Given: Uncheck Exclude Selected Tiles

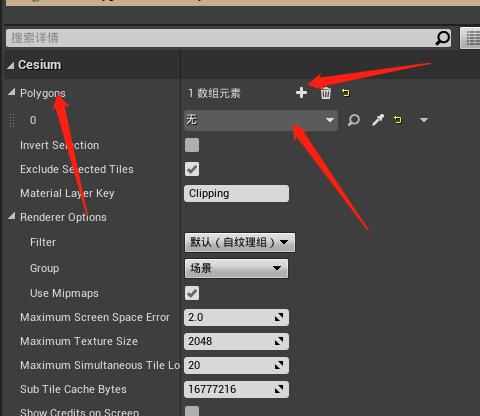Looking at the screenshot, I should tap(192, 169).
